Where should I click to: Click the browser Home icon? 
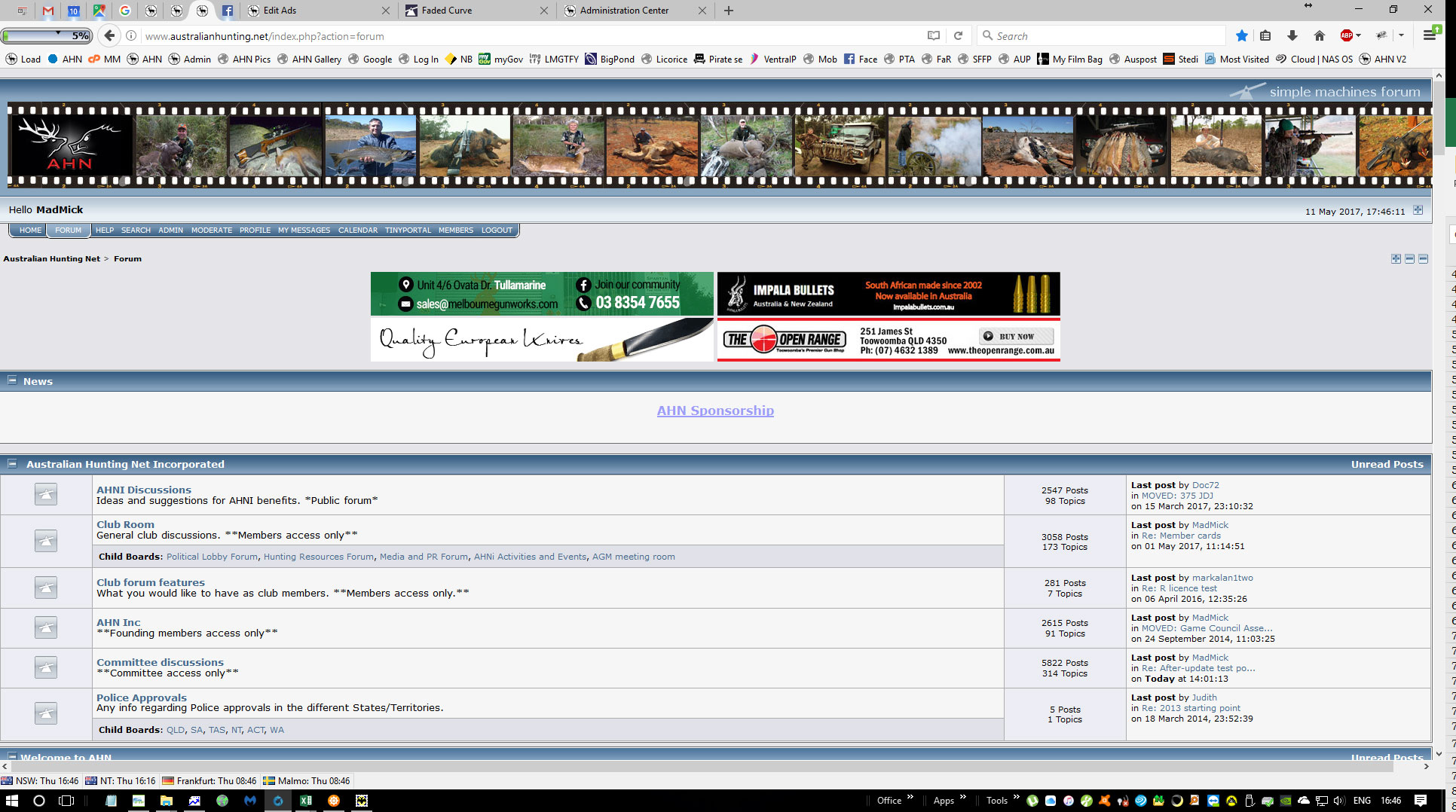point(1319,35)
